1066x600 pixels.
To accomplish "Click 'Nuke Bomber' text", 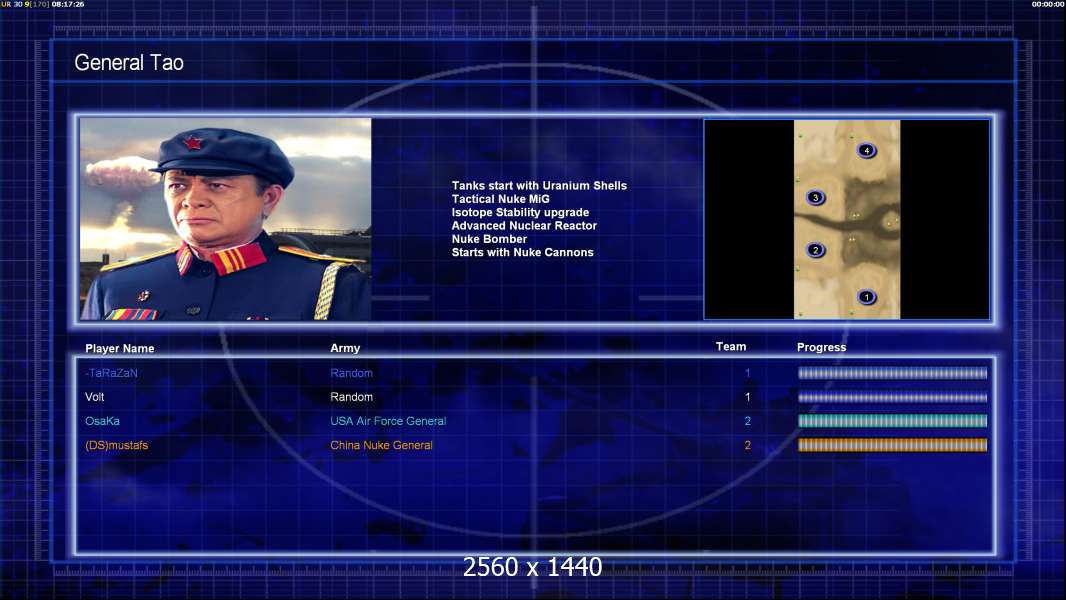I will [489, 239].
